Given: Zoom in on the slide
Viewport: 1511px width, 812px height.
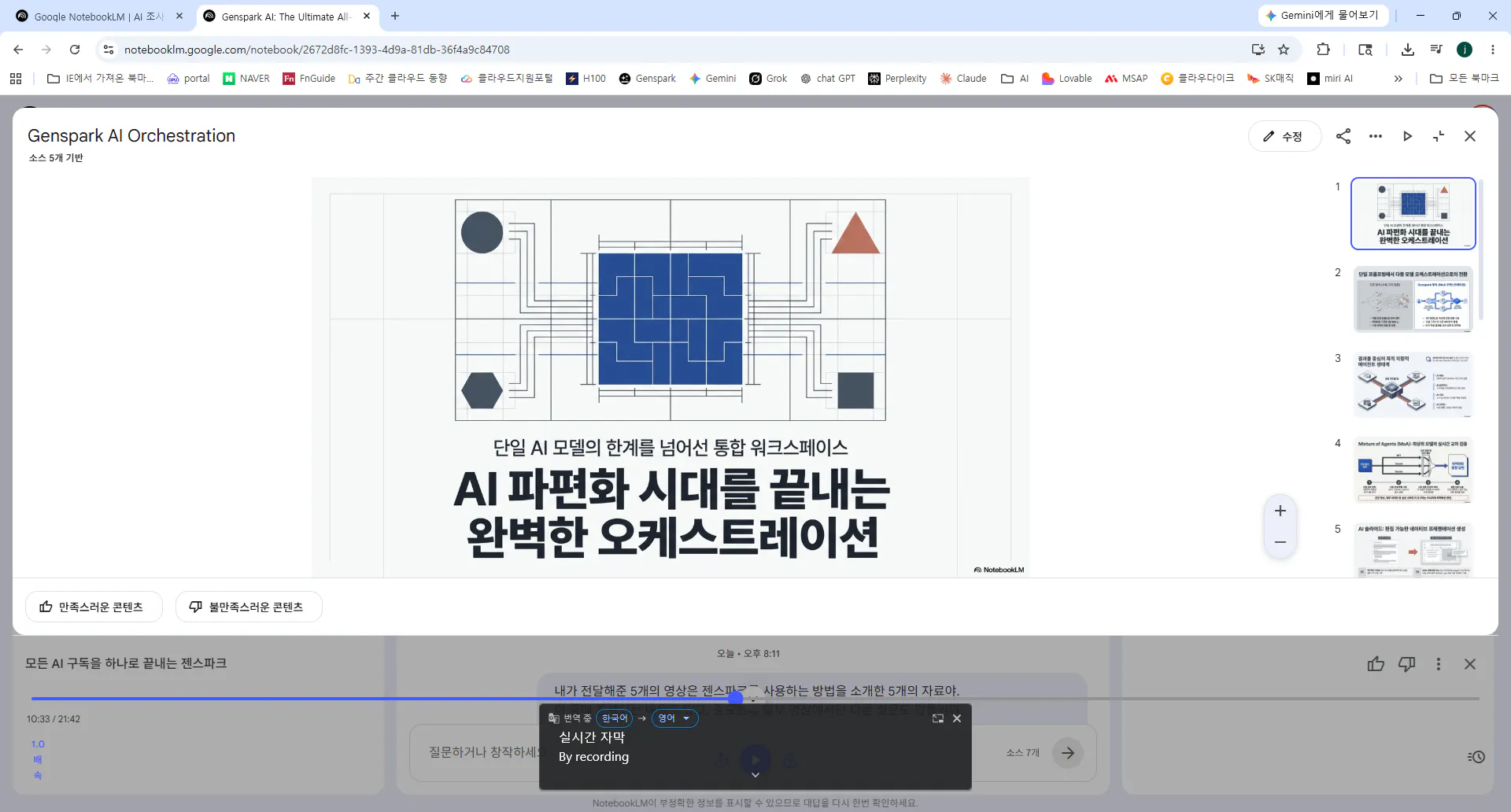Looking at the screenshot, I should click(x=1280, y=511).
